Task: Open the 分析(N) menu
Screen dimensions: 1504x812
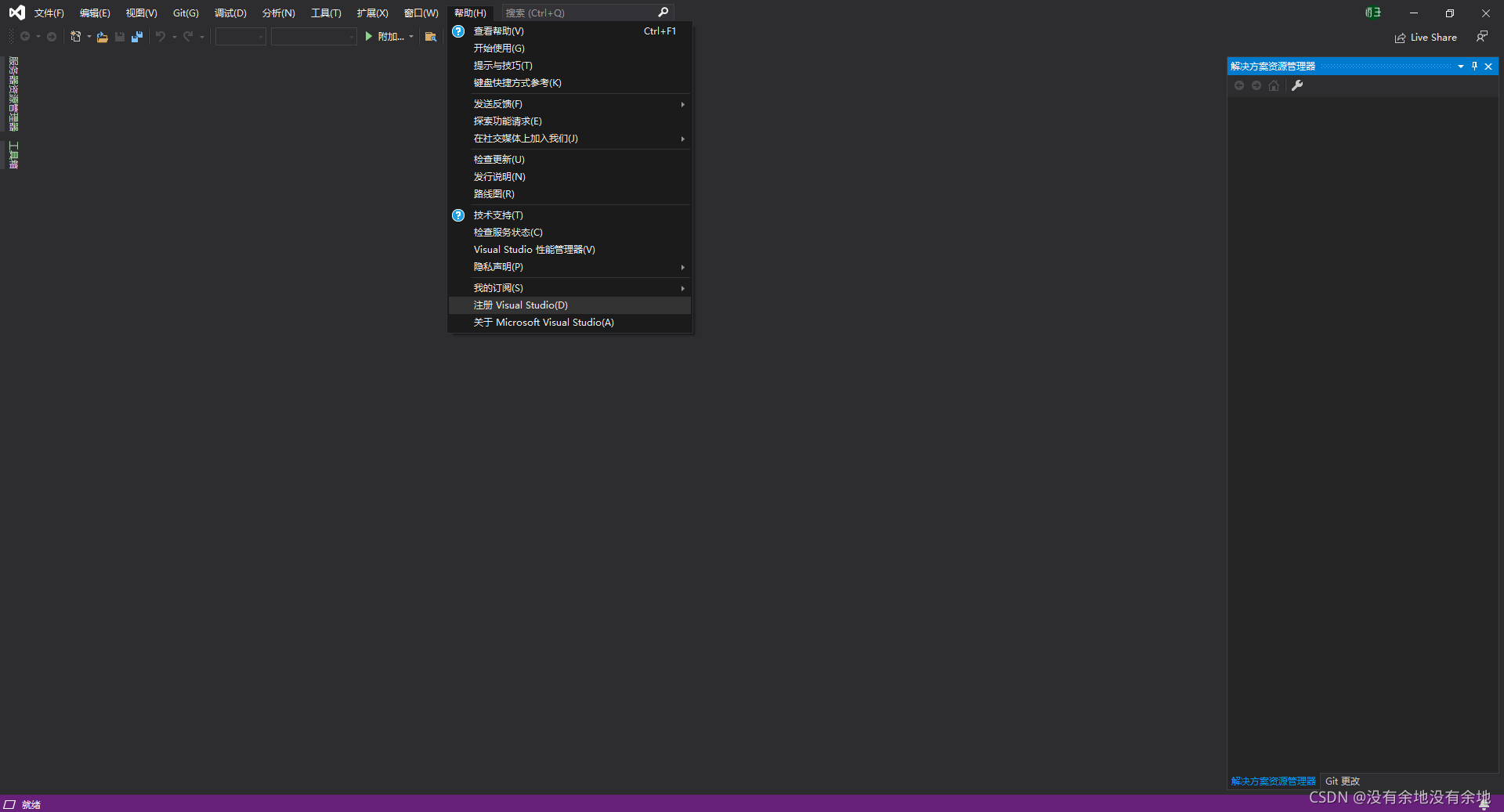Action: click(278, 13)
